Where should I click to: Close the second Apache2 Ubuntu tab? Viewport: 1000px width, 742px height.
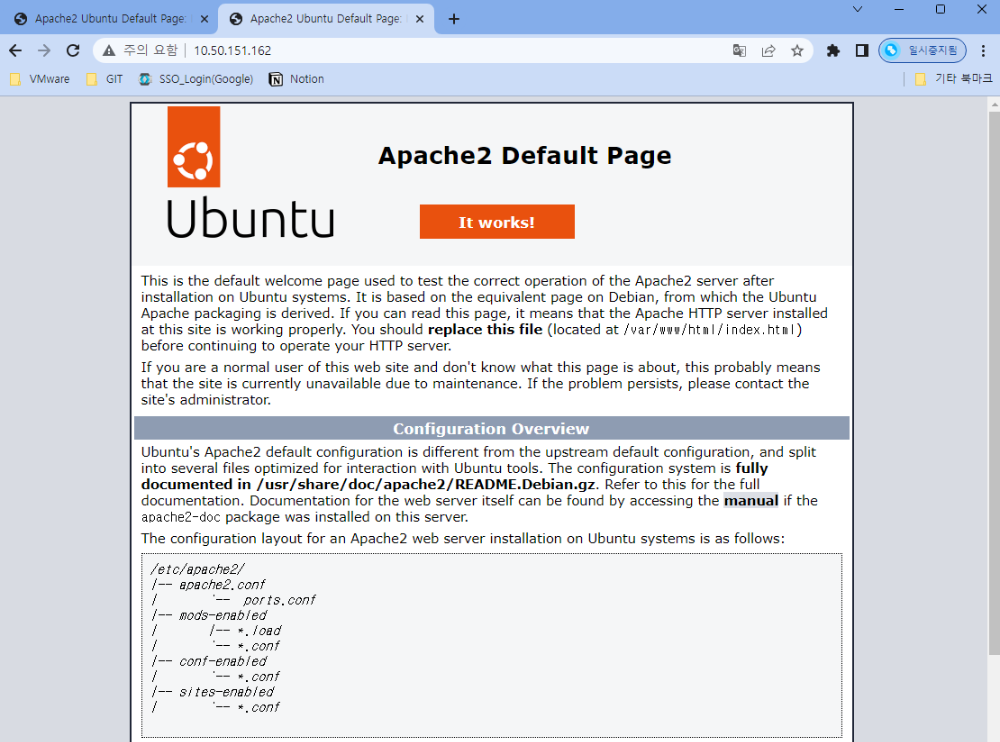tap(420, 19)
